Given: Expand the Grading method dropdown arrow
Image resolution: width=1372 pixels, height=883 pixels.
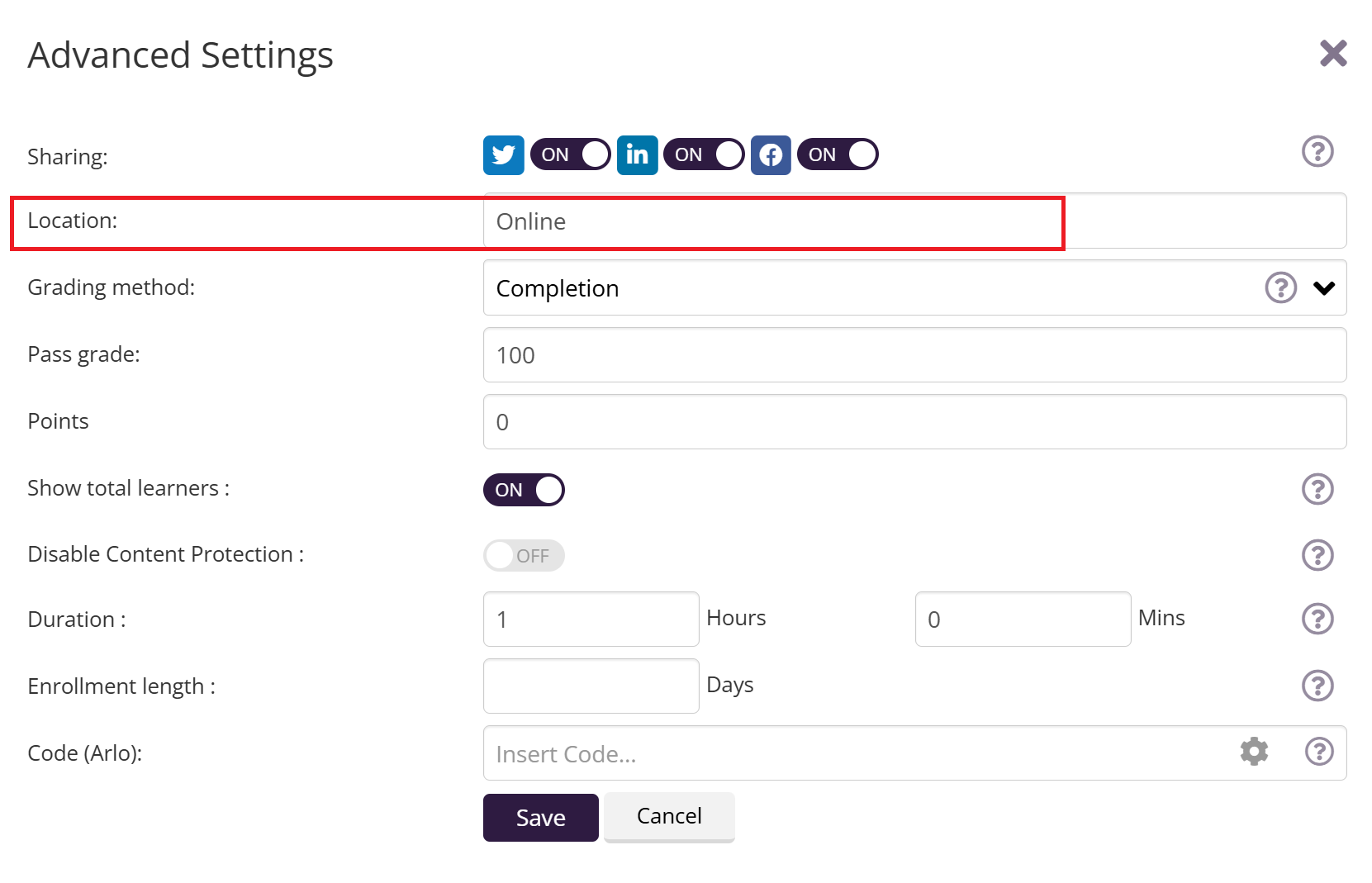Looking at the screenshot, I should [x=1324, y=288].
